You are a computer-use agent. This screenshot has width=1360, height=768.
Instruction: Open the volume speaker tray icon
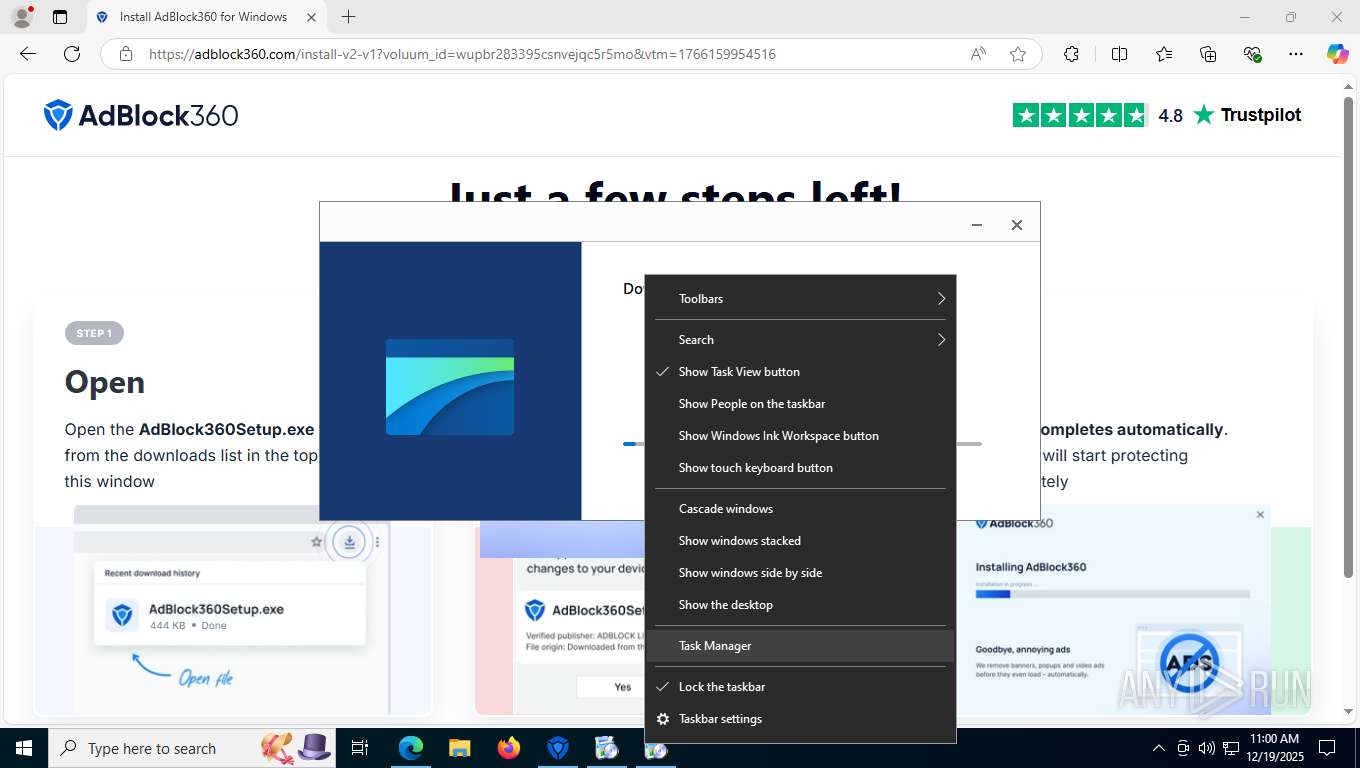click(x=1206, y=748)
